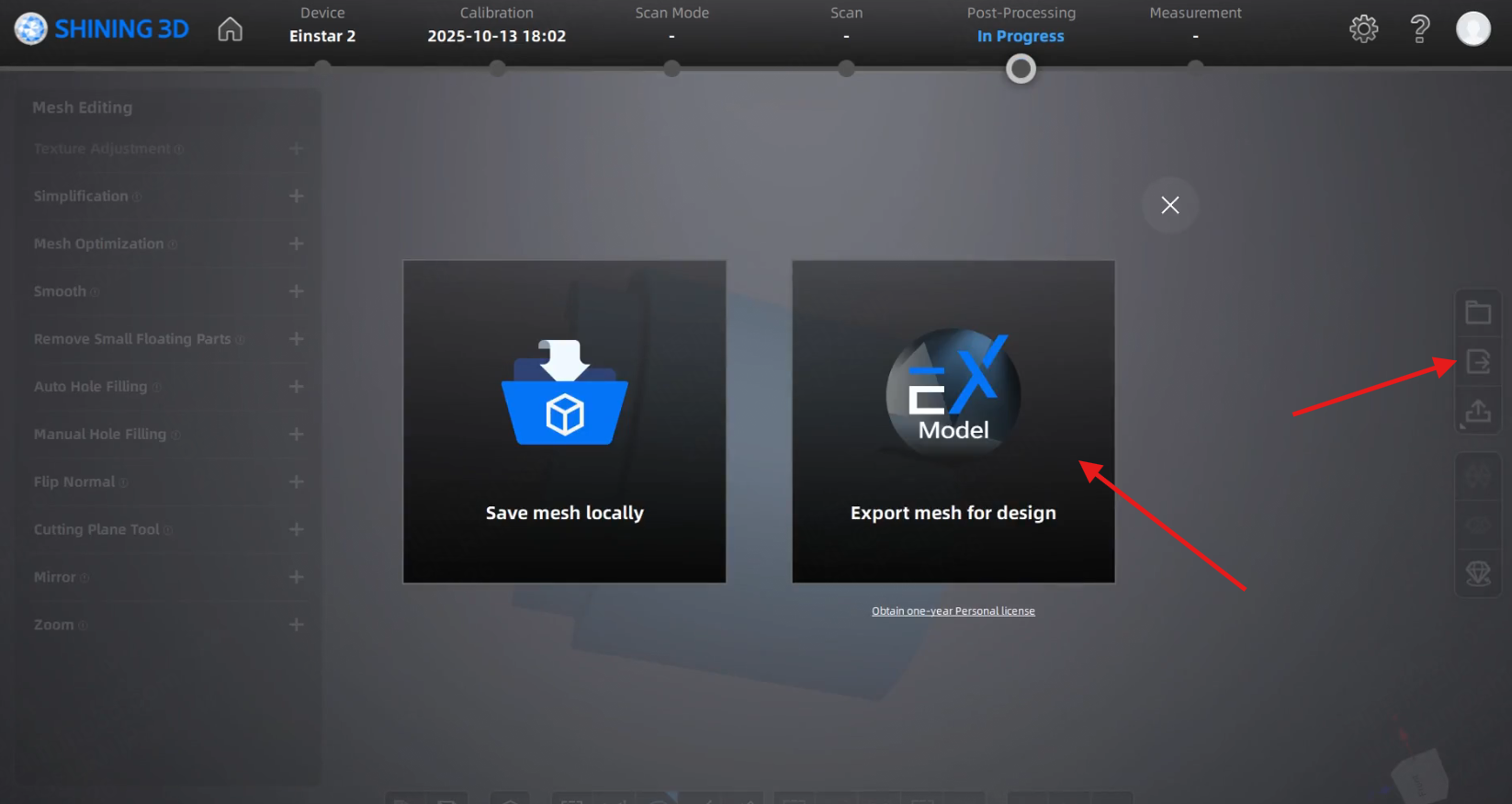Click the Mesh Editing panel title

83,108
